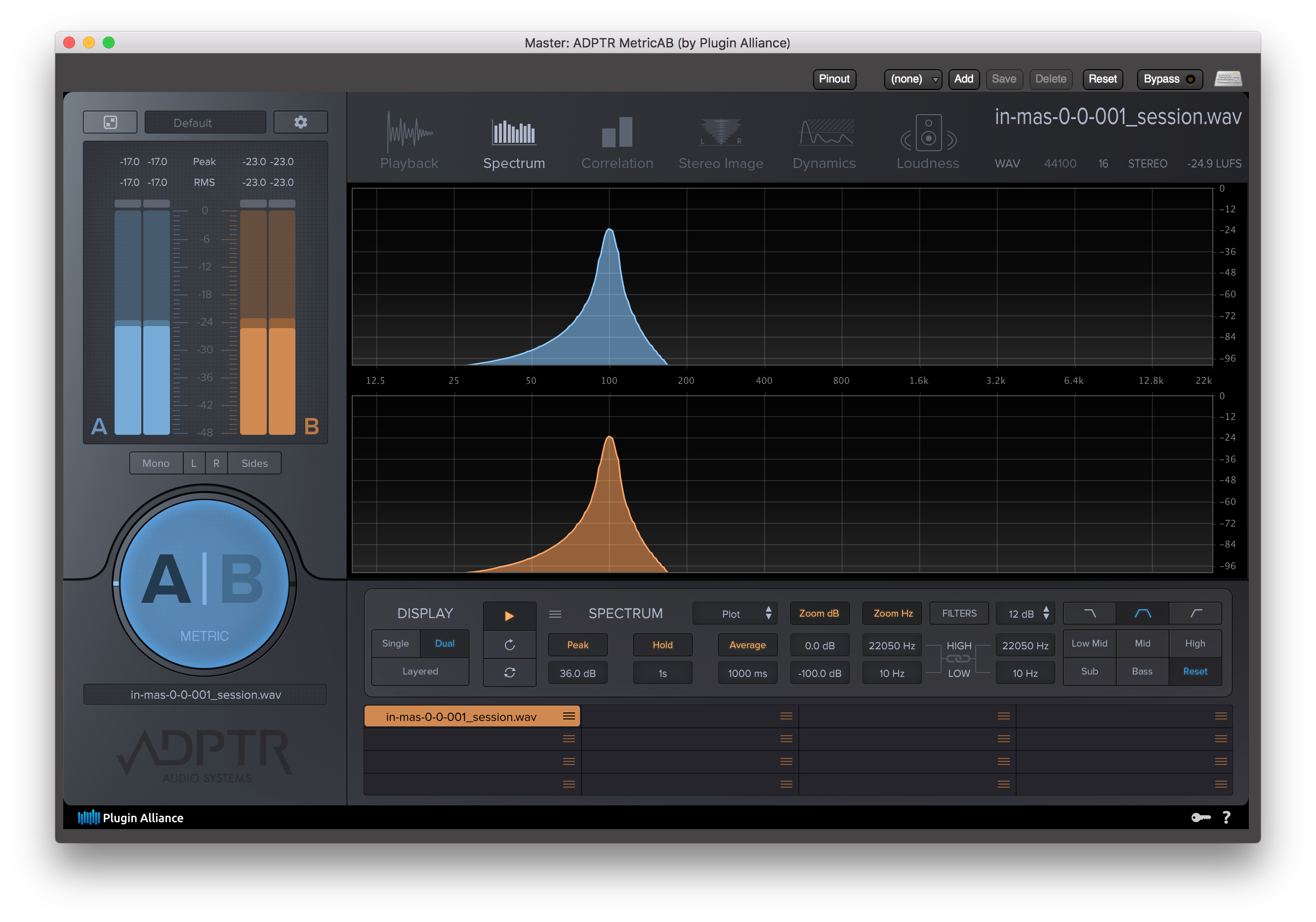Select the Mid band preset
The image size is (1316, 922).
(1142, 643)
